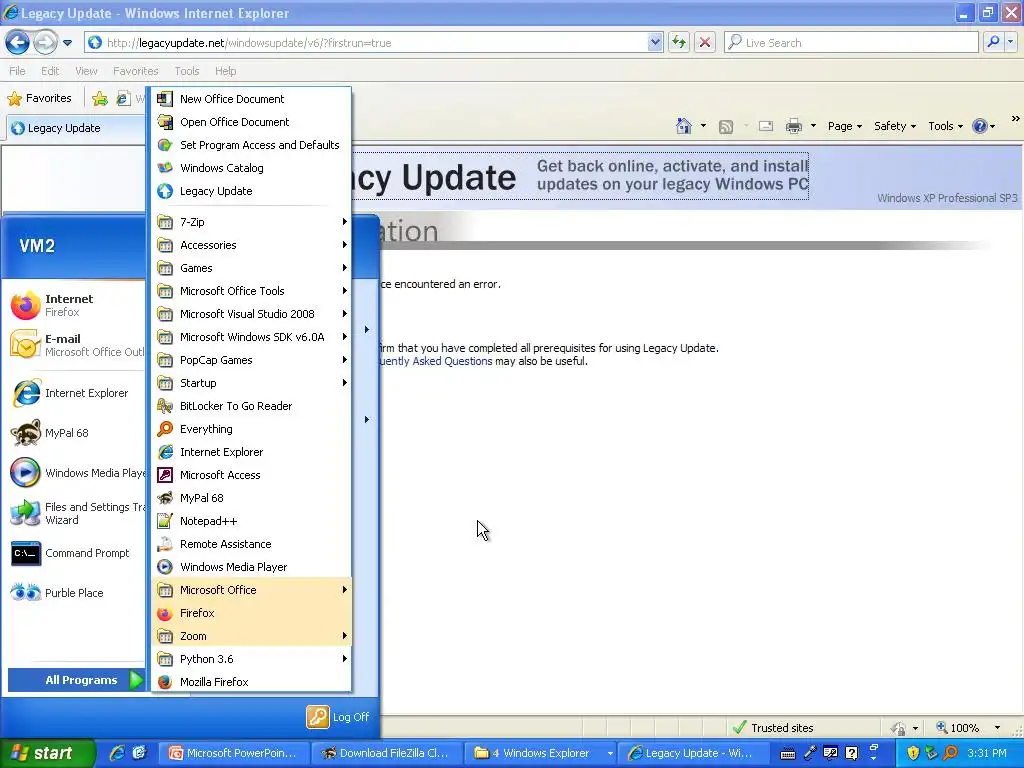Open the recent pages dropdown arrow
Screen dimensions: 1024x768
click(x=67, y=43)
